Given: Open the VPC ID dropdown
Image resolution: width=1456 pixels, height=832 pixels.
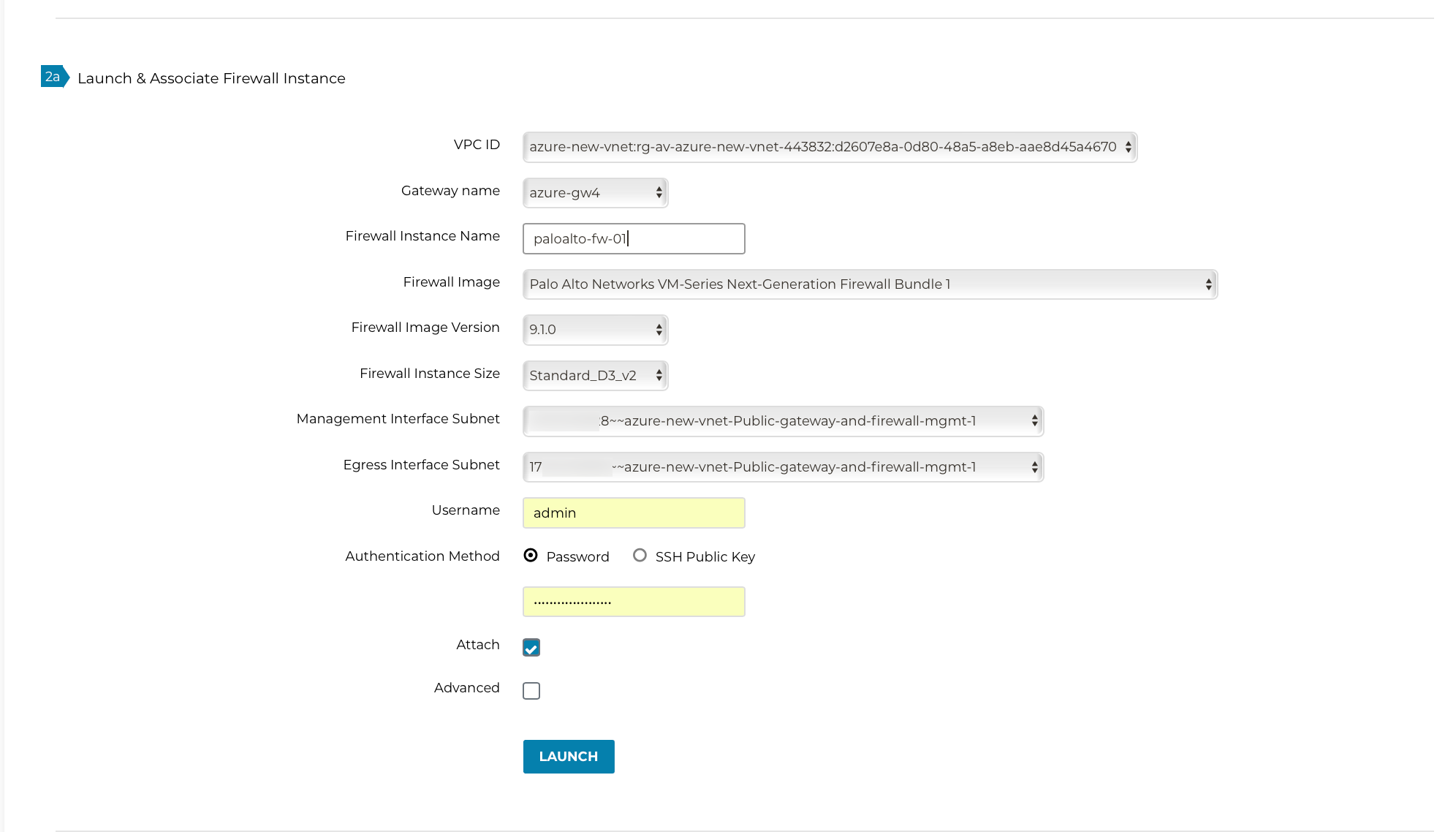Looking at the screenshot, I should point(830,146).
